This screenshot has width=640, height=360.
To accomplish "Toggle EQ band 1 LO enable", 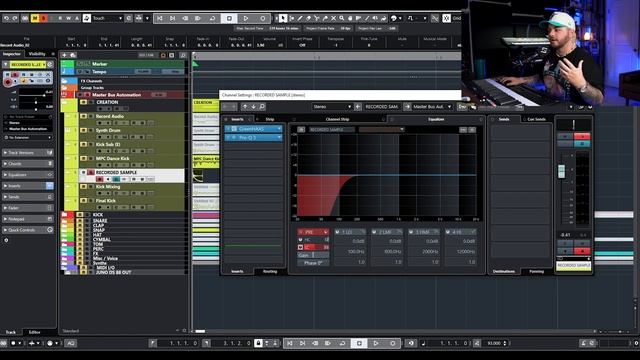I will pos(337,232).
